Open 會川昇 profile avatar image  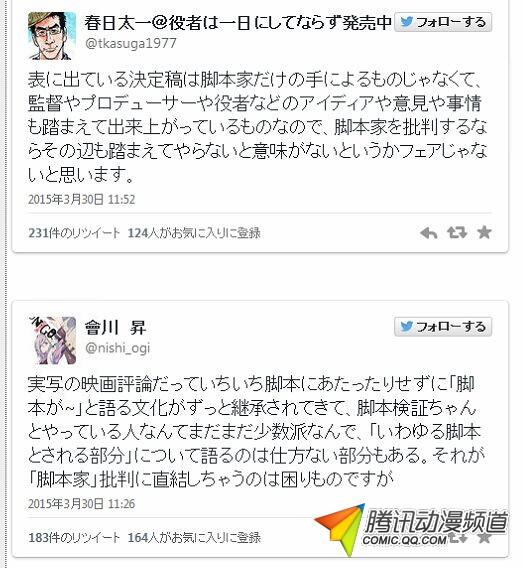(x=52, y=341)
